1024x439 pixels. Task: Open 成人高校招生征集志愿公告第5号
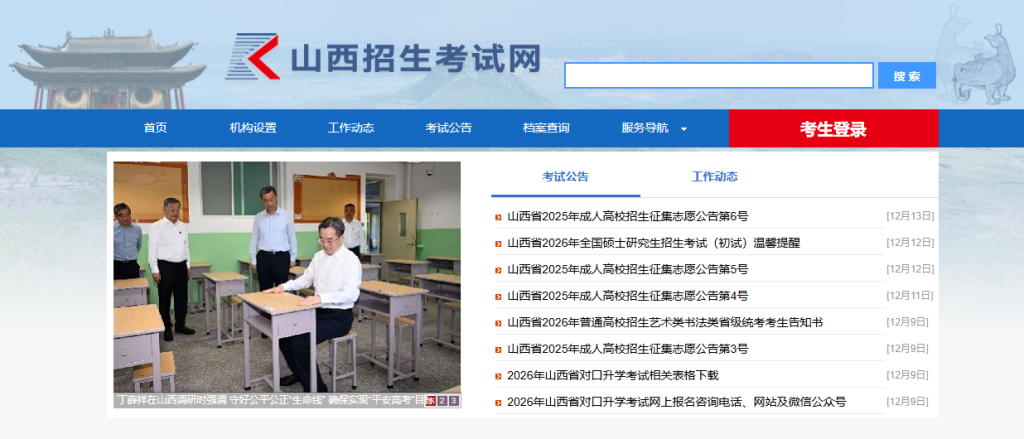(x=628, y=269)
